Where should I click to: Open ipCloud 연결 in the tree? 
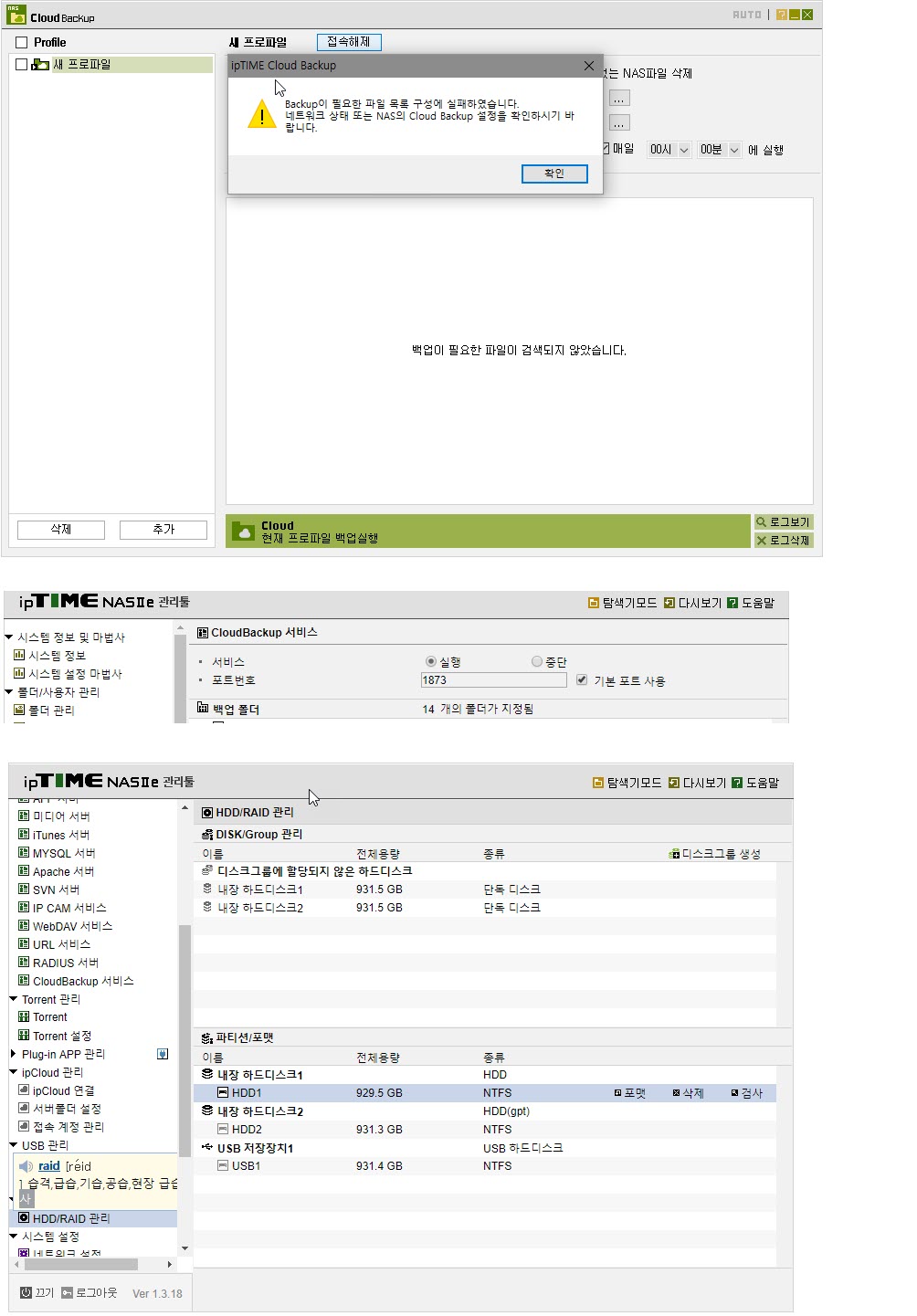pos(57,1090)
